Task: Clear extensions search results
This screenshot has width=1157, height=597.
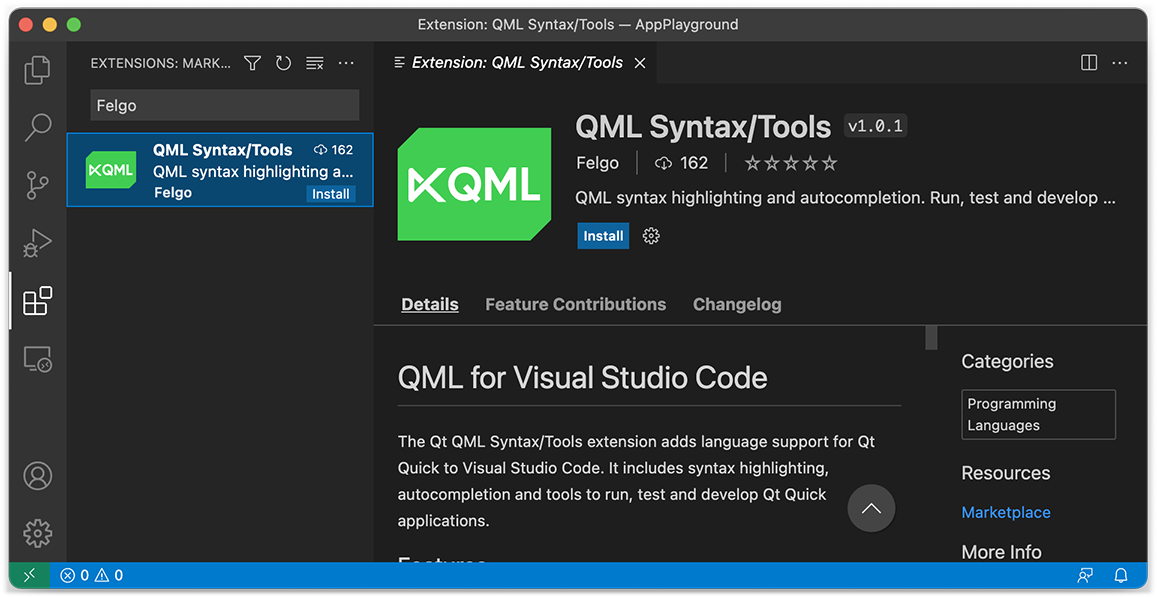Action: pyautogui.click(x=314, y=63)
